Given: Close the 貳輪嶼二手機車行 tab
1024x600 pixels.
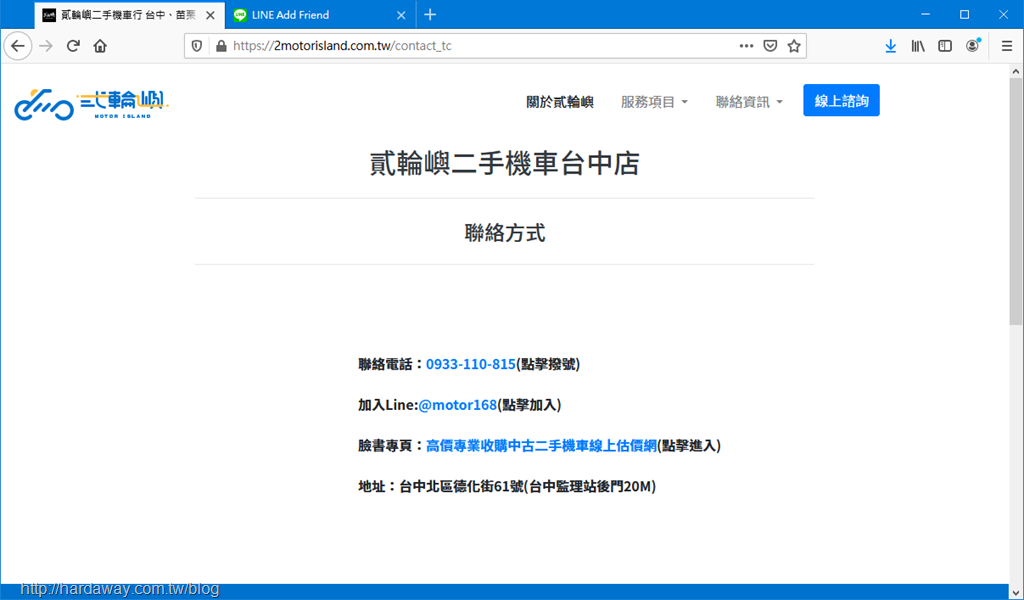Looking at the screenshot, I should (210, 15).
